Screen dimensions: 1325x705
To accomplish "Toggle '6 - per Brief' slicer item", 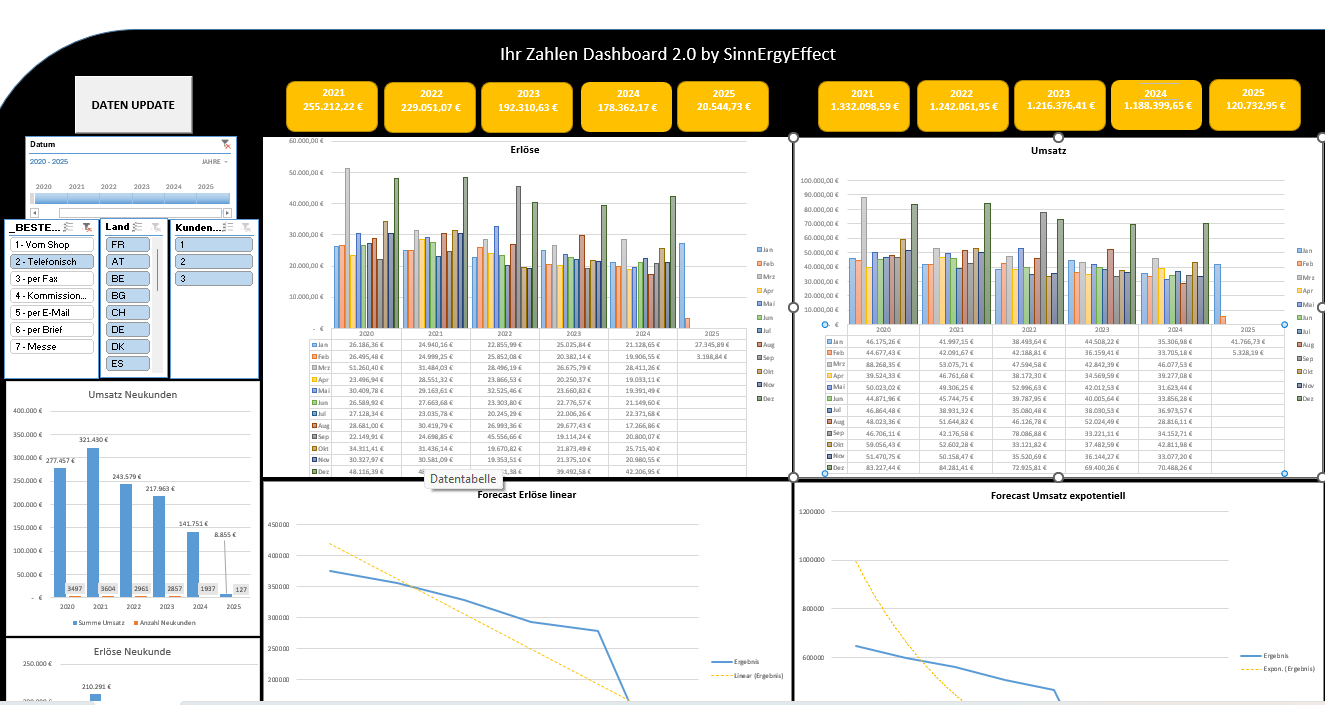I will click(x=52, y=329).
